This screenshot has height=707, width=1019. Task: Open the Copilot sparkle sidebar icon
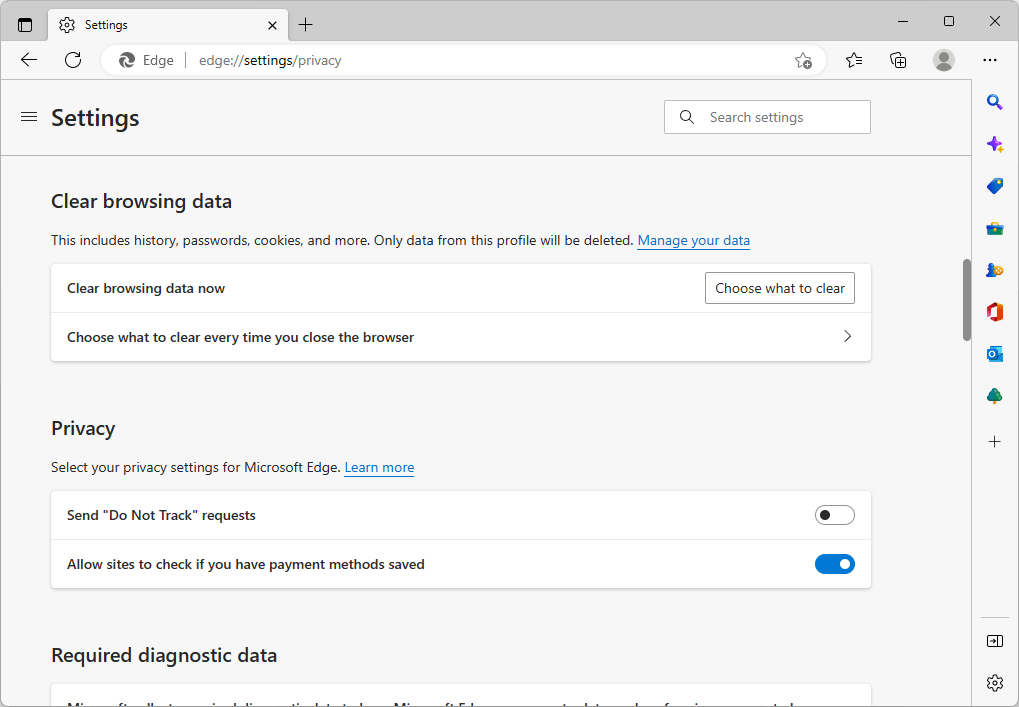point(994,144)
